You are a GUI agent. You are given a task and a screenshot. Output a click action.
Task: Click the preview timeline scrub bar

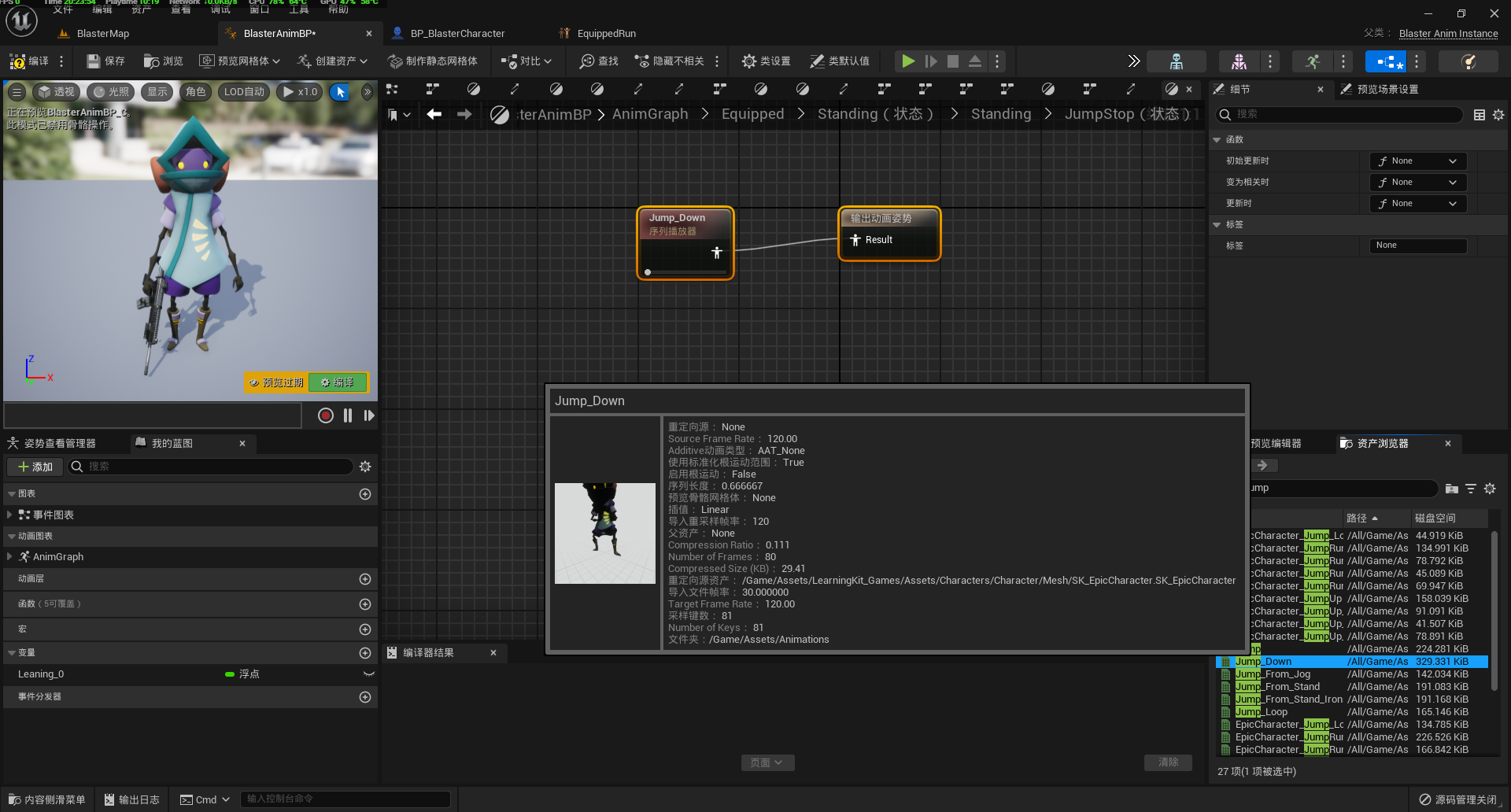tap(153, 415)
